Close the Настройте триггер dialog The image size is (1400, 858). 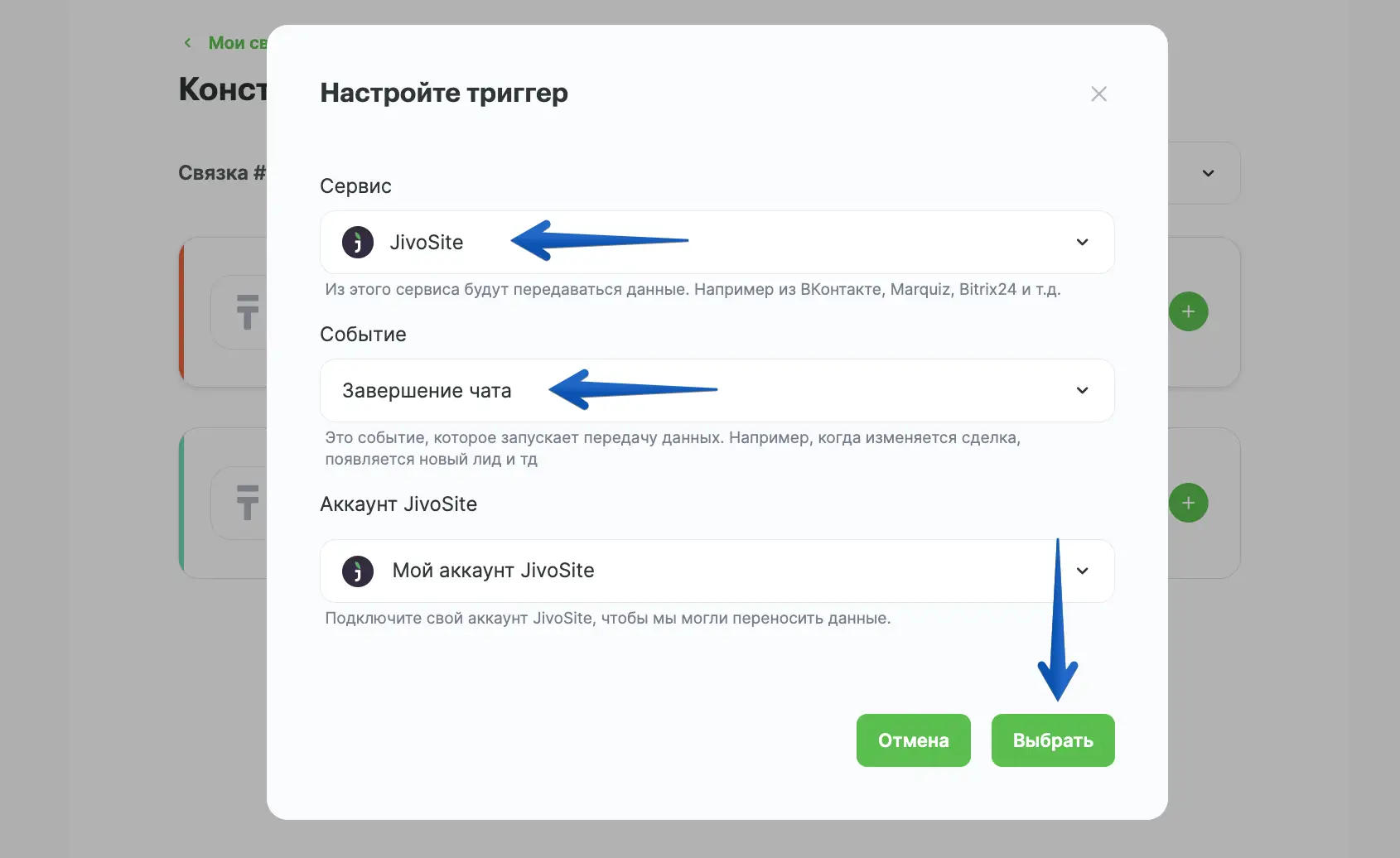pyautogui.click(x=1098, y=94)
